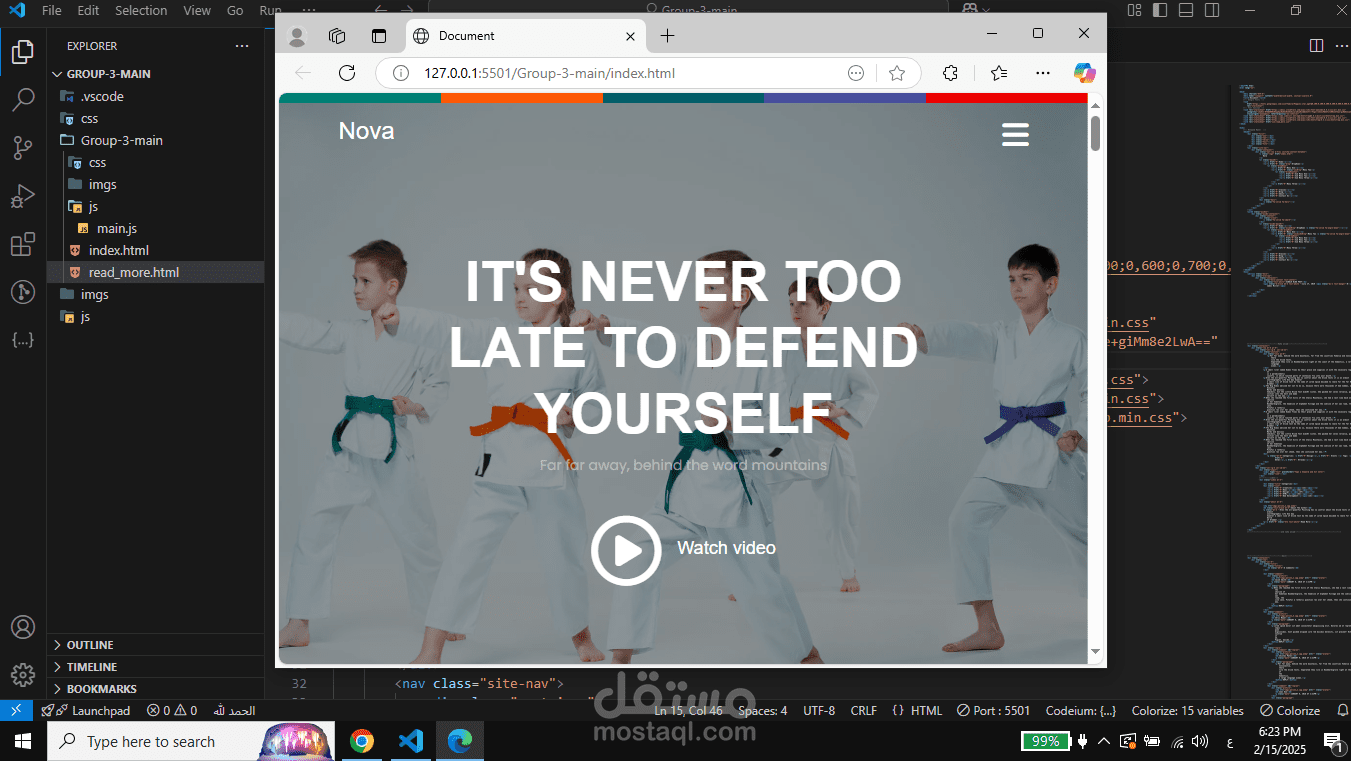Viewport: 1351px width, 761px height.
Task: Open the browser Workspaces icon
Action: coord(337,36)
